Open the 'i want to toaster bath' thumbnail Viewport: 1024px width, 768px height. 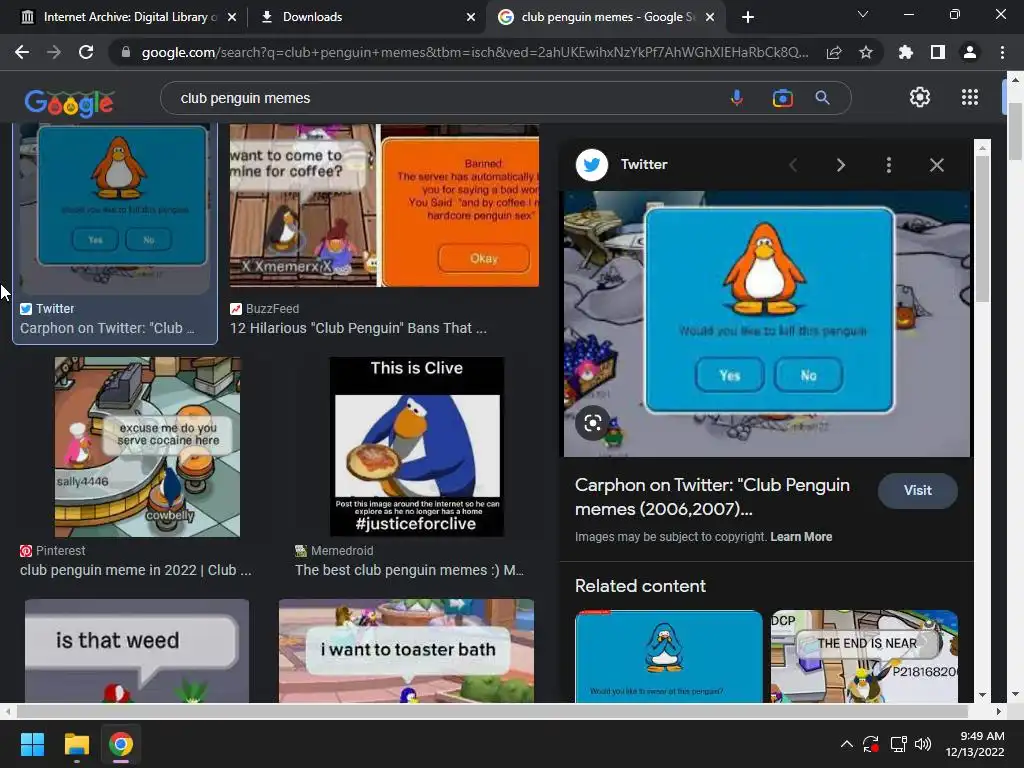click(406, 650)
